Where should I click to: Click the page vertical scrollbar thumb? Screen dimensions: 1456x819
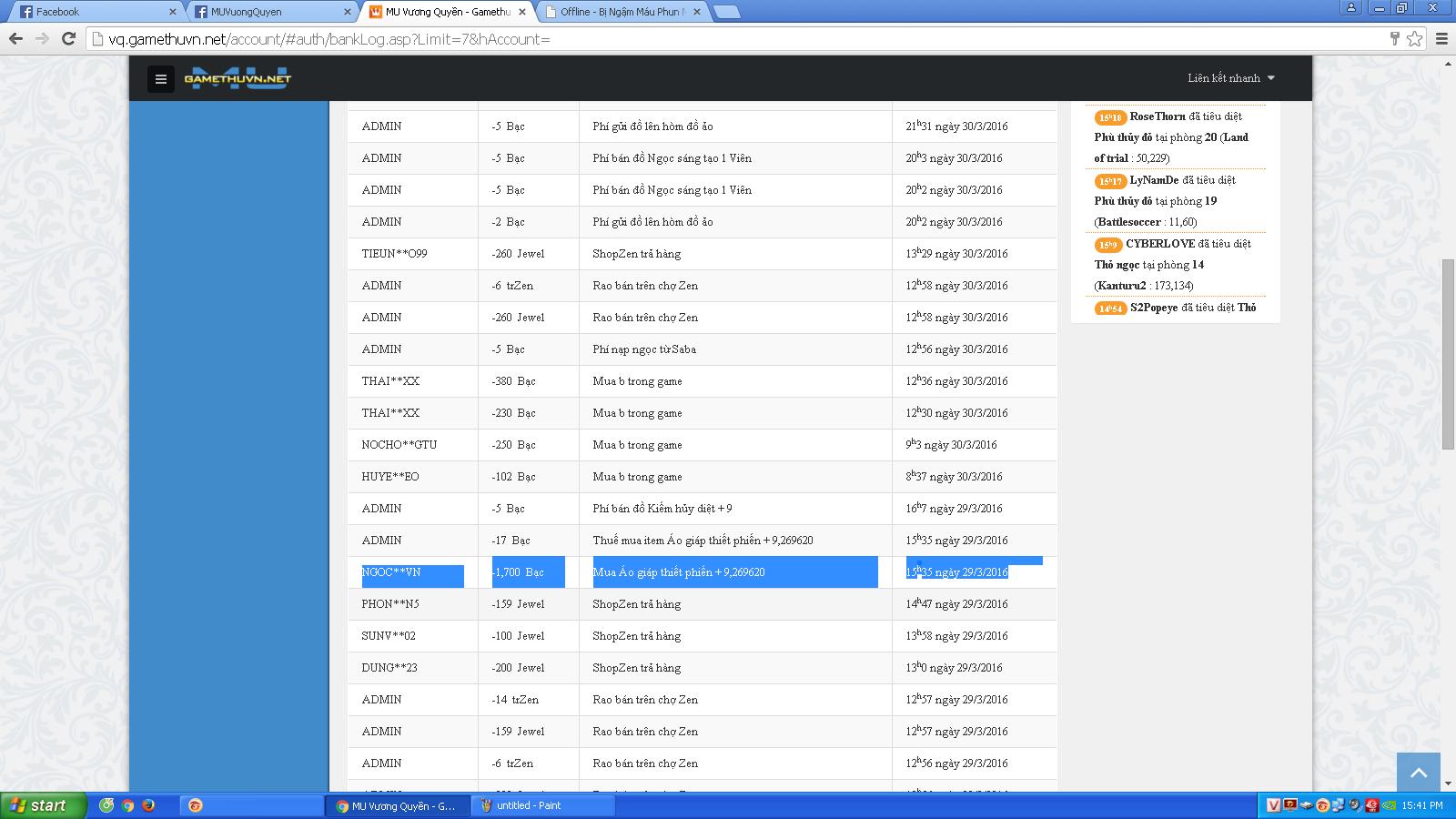tap(1448, 355)
